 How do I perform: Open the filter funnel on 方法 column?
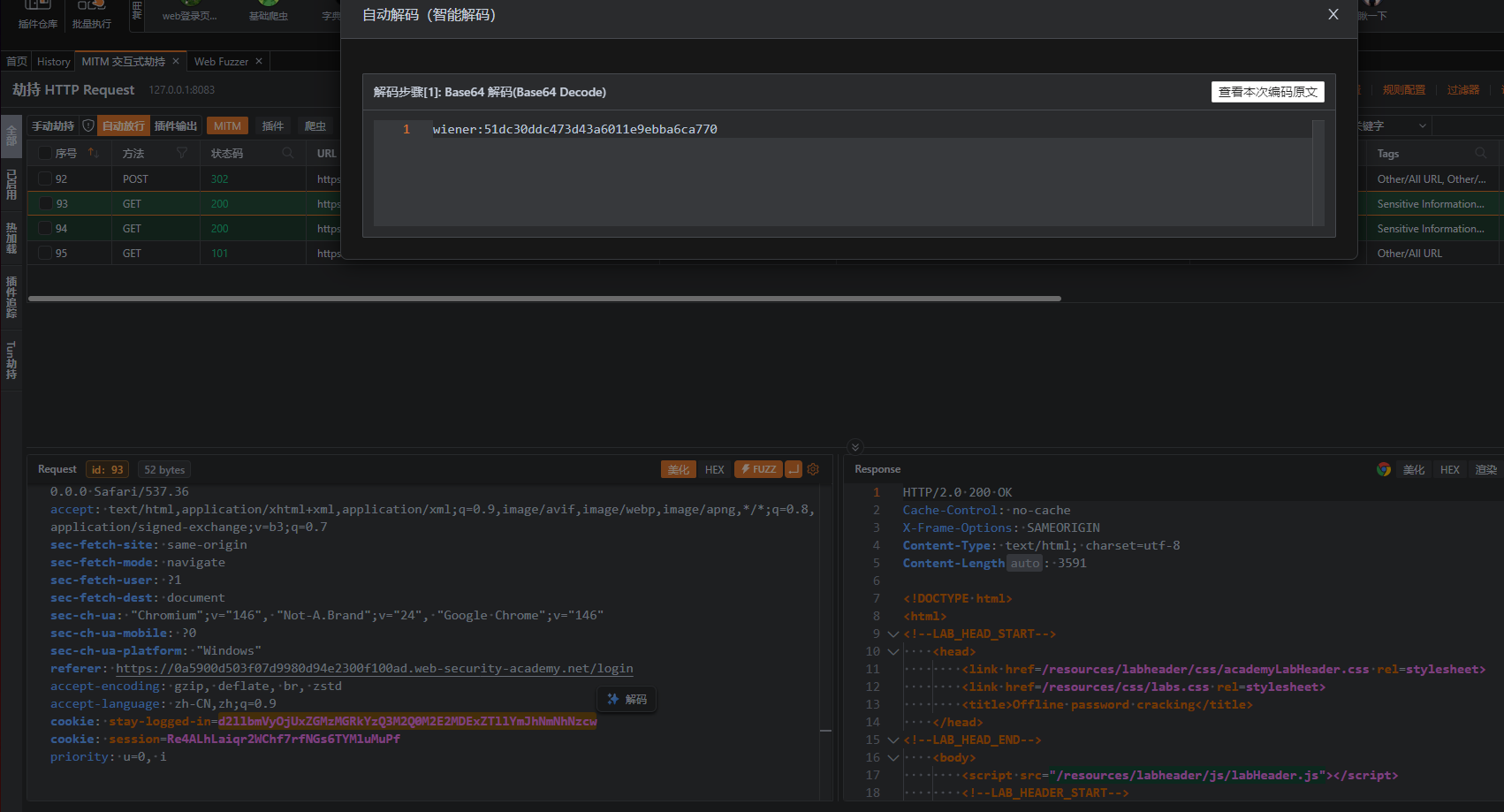pos(182,153)
